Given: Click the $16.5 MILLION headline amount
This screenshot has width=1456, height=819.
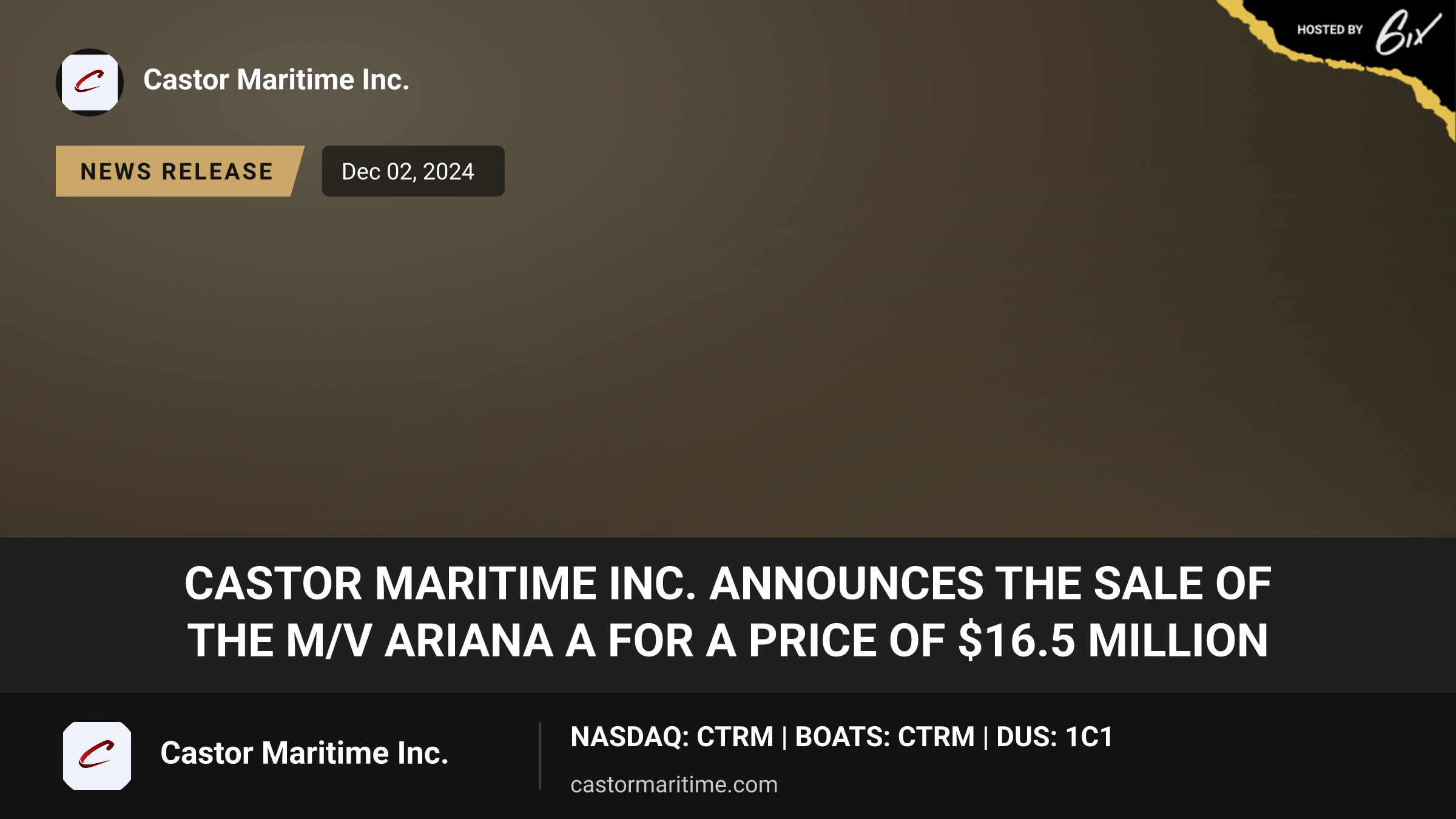Looking at the screenshot, I should 1113,641.
